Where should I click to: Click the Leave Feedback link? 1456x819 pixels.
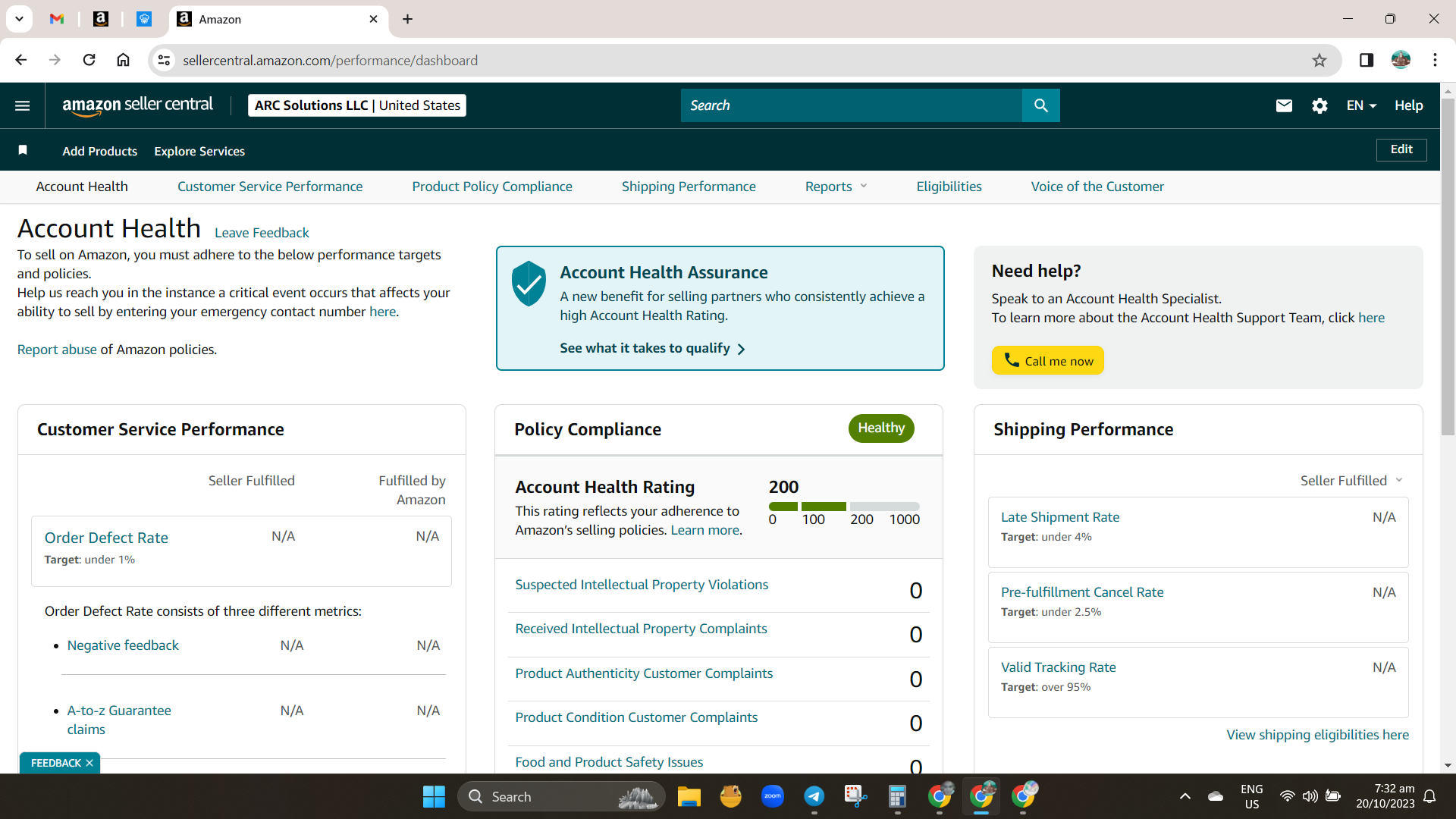(262, 233)
